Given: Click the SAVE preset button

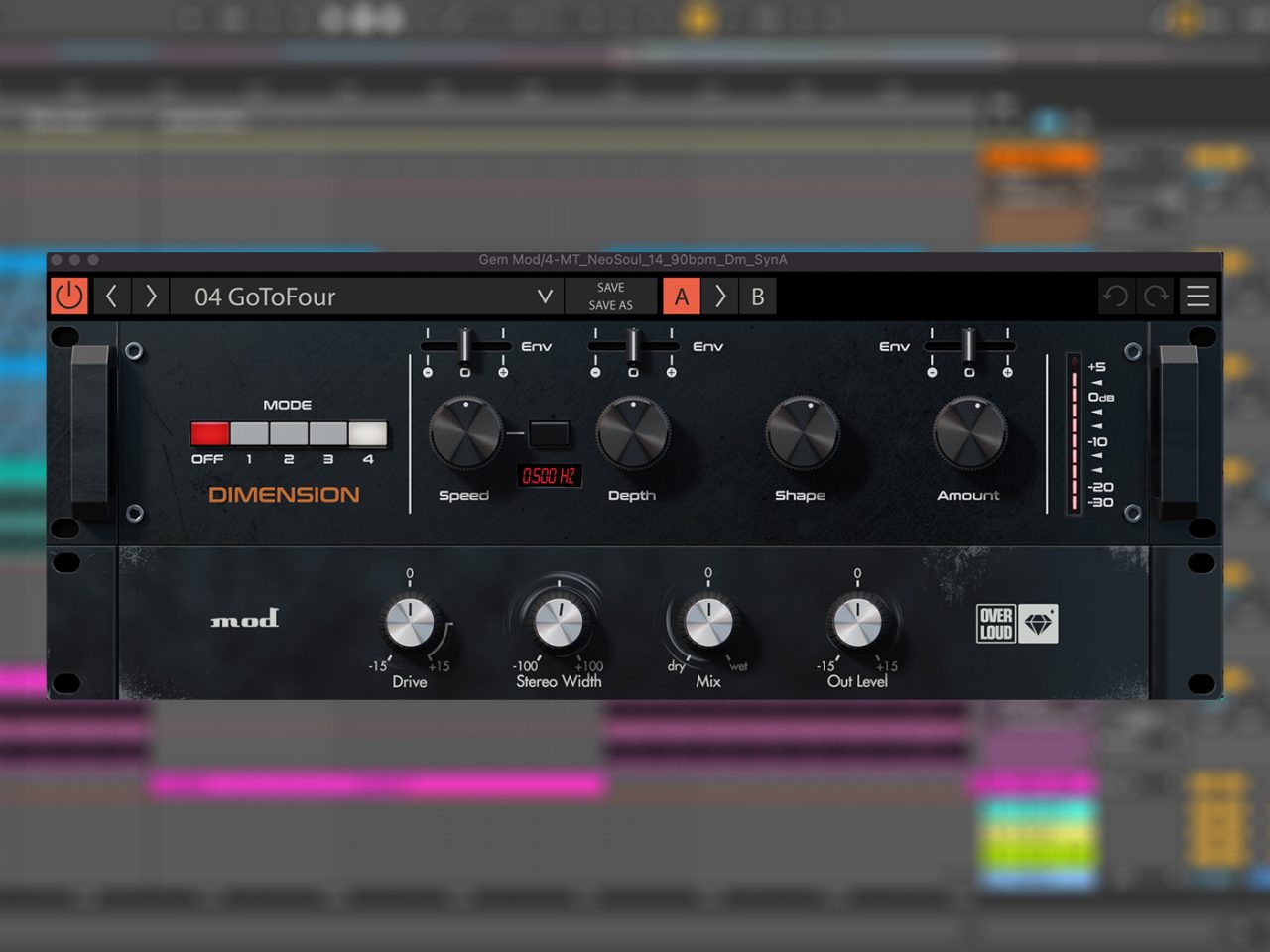Looking at the screenshot, I should point(611,287).
